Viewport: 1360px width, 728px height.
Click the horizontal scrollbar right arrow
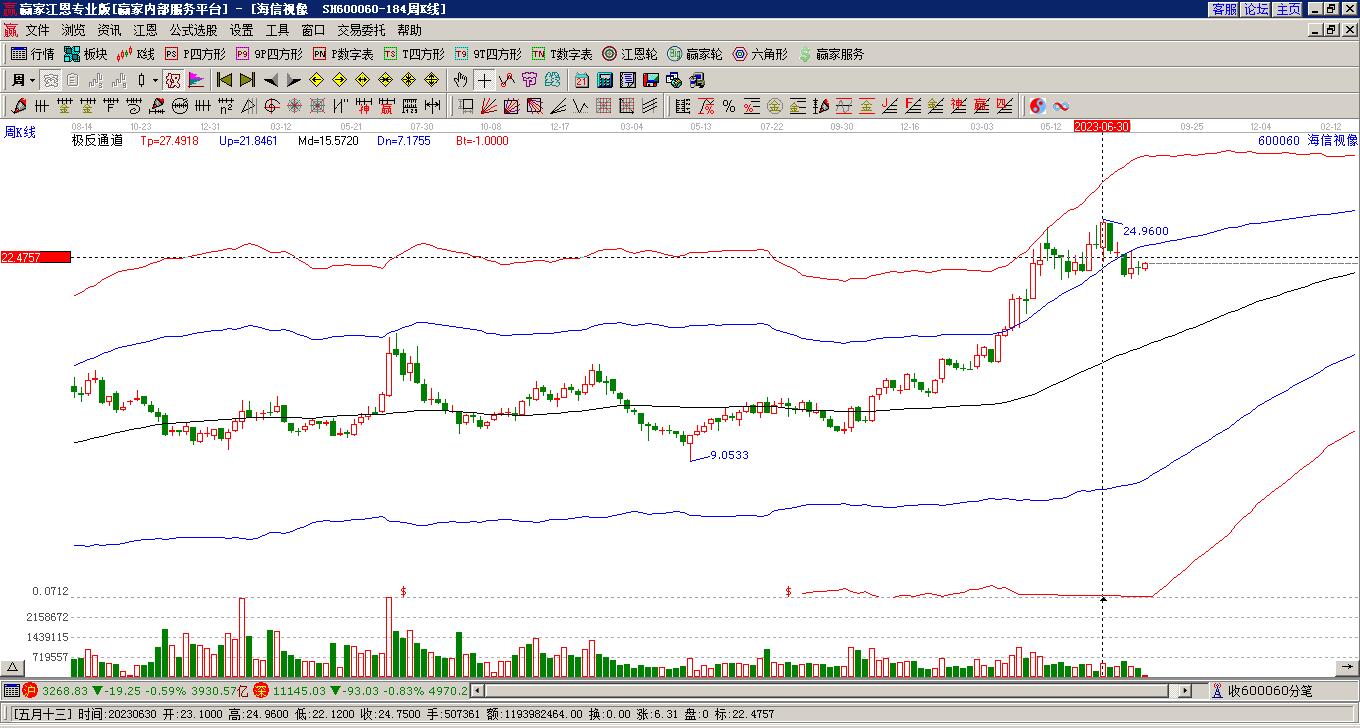1186,691
